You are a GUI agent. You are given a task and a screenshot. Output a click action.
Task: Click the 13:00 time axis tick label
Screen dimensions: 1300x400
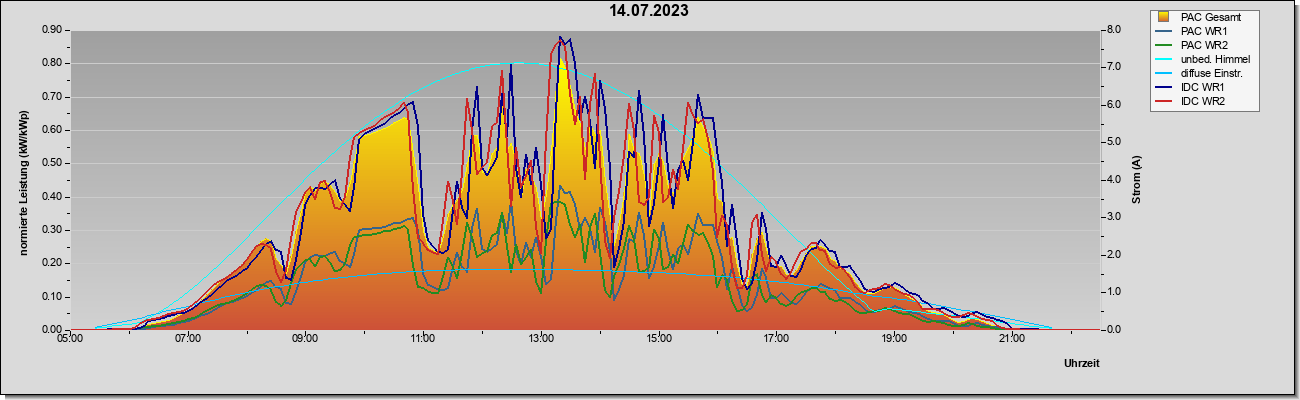541,339
